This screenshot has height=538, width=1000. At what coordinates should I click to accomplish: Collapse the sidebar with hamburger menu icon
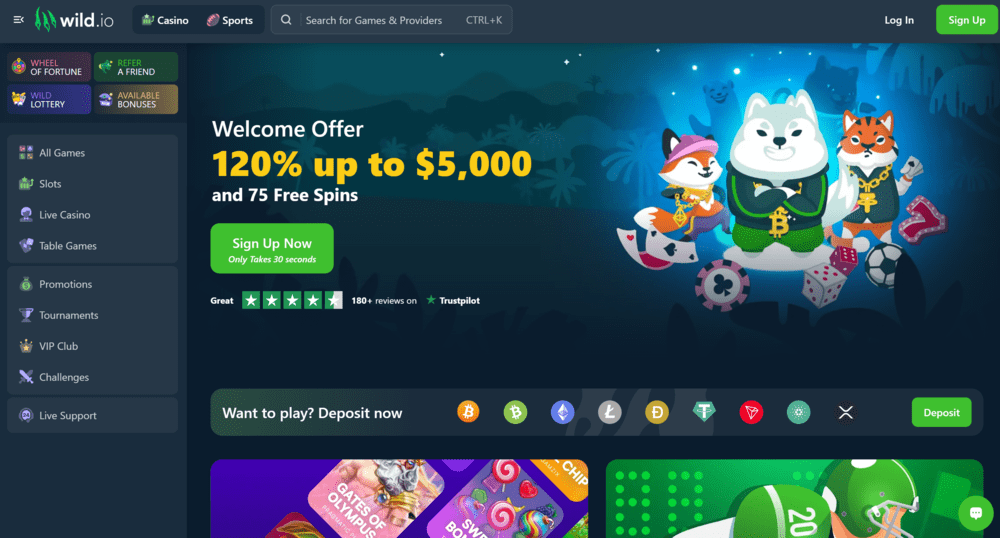pyautogui.click(x=18, y=20)
